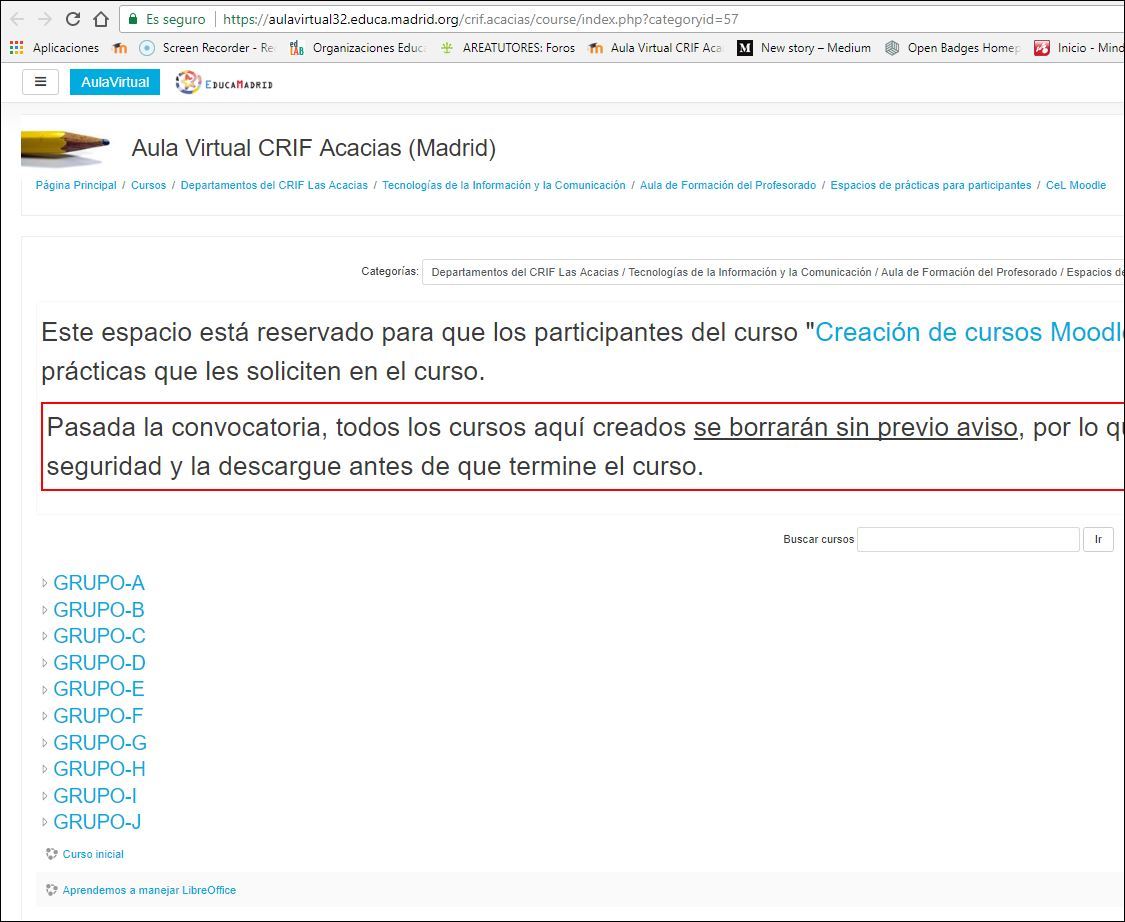Click the Moodle bookmark icon after Aplicaciones
Image resolution: width=1125 pixels, height=922 pixels.
point(119,48)
